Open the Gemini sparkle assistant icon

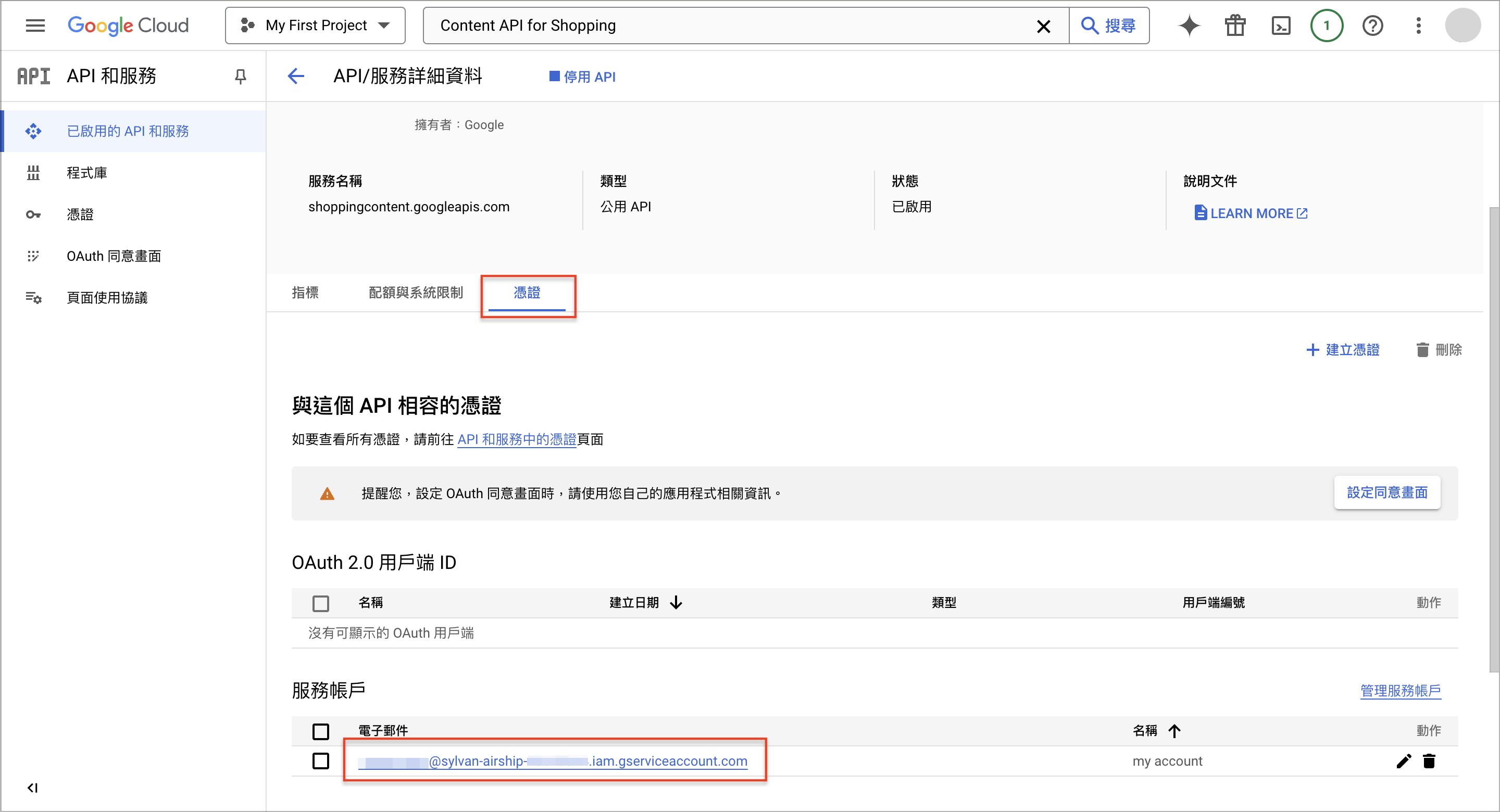(1189, 26)
